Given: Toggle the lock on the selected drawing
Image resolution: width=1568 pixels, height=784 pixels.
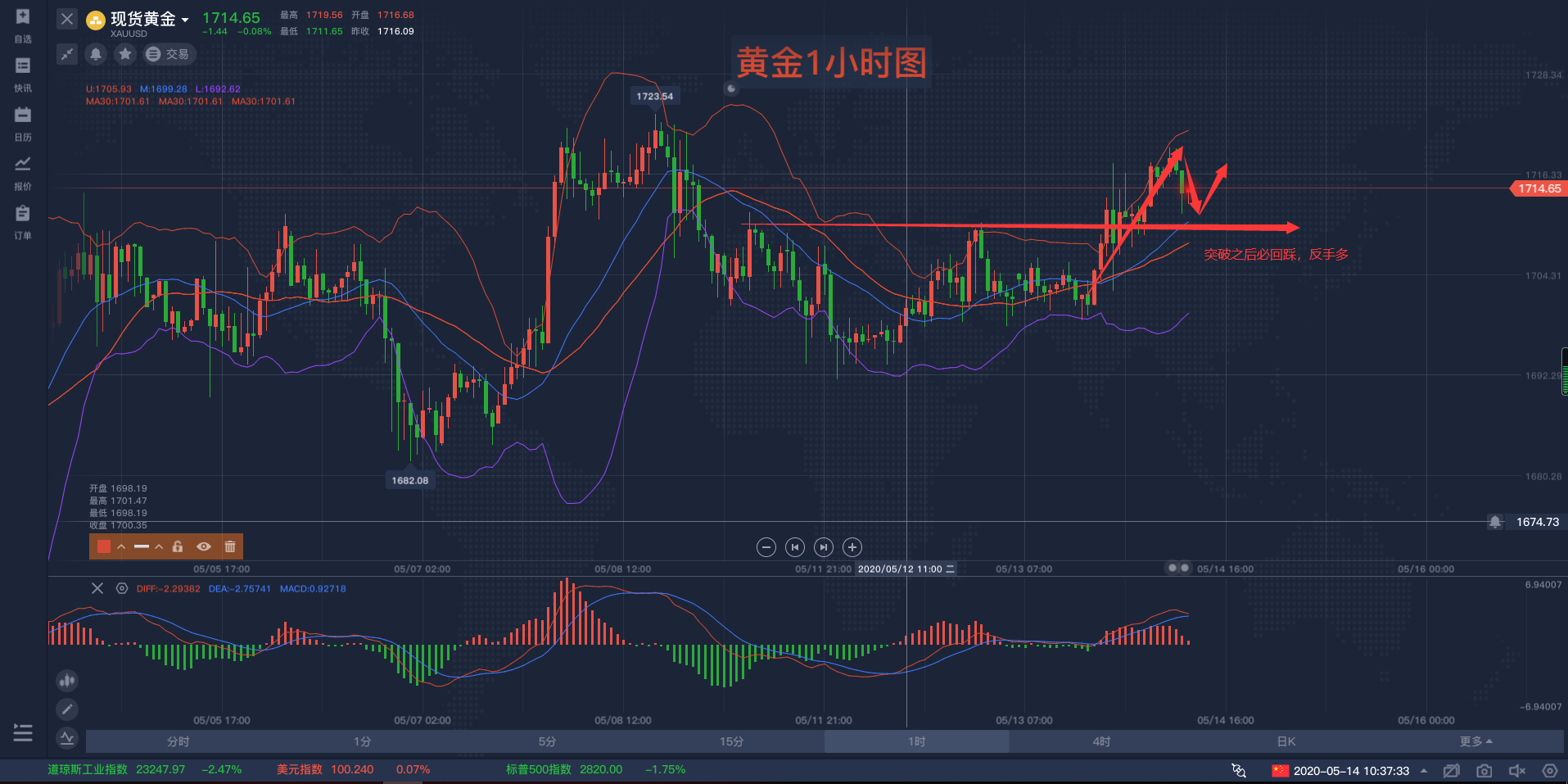Looking at the screenshot, I should (x=178, y=546).
